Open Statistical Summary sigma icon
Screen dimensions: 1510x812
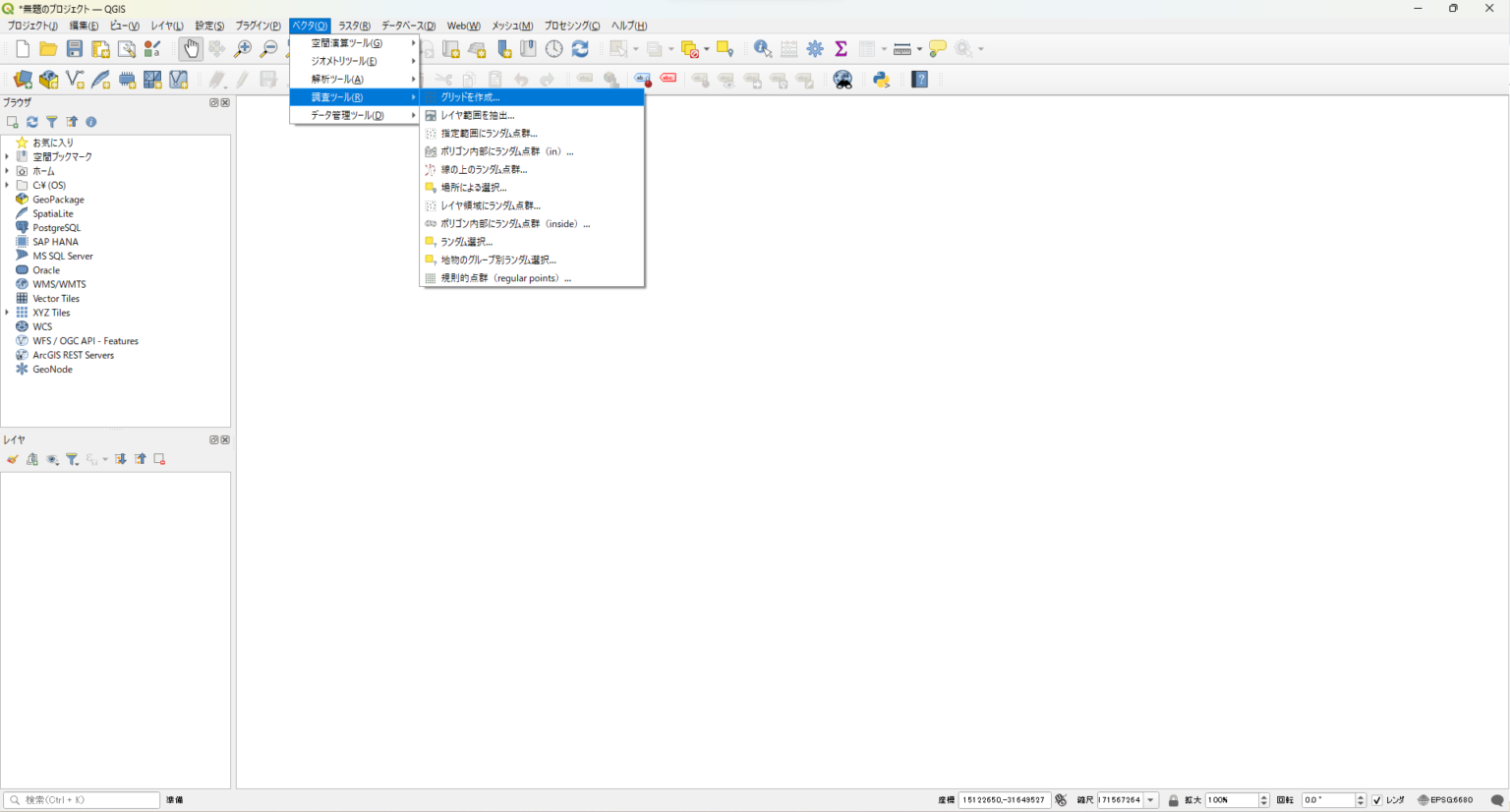841,48
